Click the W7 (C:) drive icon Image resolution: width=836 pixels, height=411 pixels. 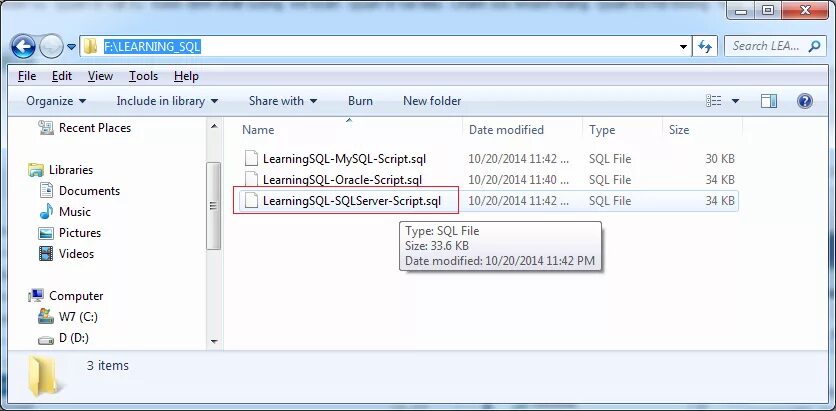coord(46,317)
